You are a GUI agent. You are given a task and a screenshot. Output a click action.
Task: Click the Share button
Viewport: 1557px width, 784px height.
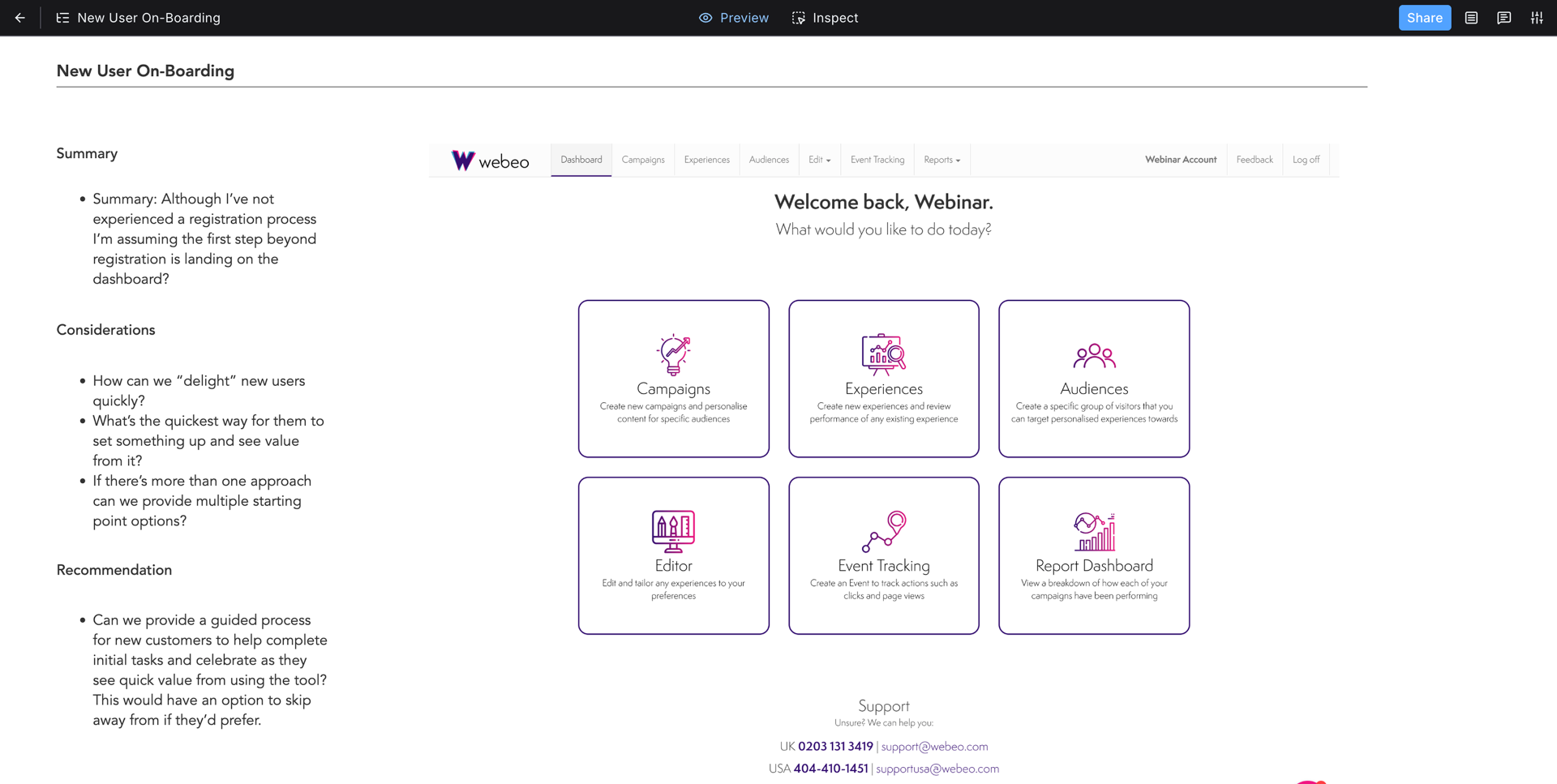coord(1425,18)
